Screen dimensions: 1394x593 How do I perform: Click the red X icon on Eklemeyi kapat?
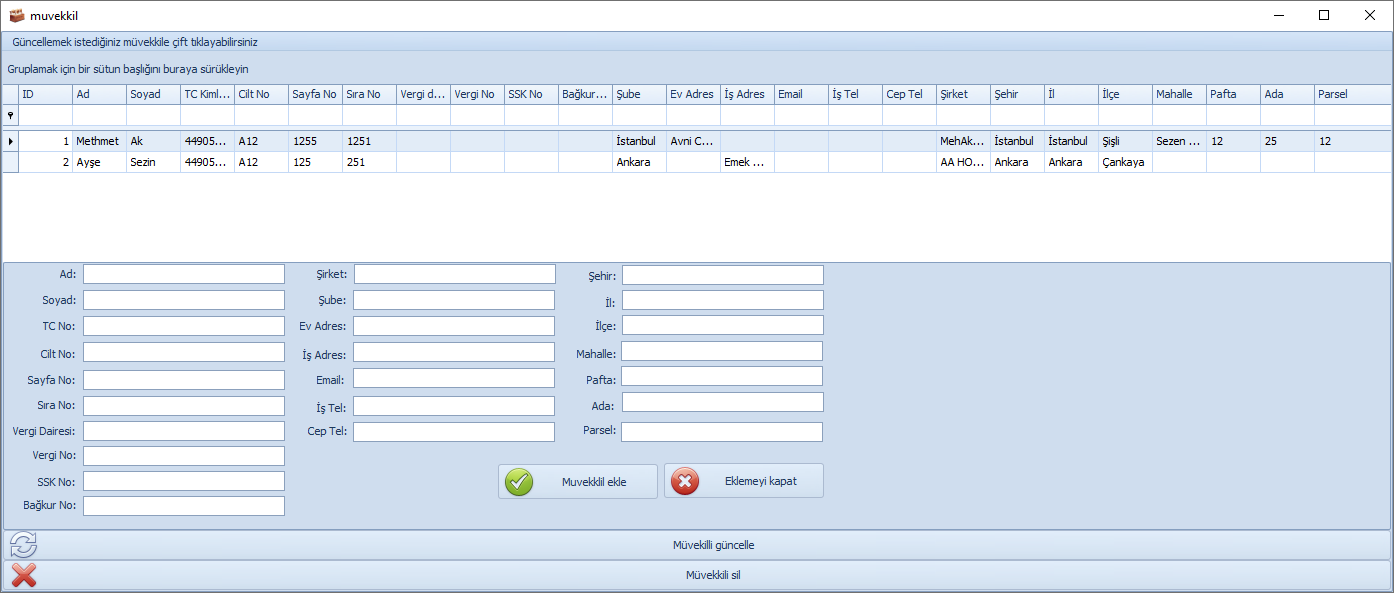click(685, 482)
